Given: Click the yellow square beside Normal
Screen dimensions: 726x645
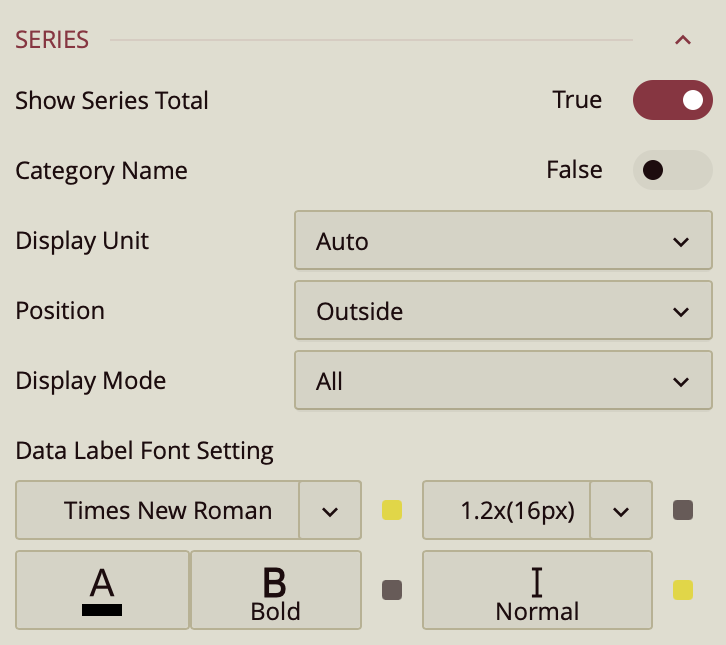Looking at the screenshot, I should point(683,590).
